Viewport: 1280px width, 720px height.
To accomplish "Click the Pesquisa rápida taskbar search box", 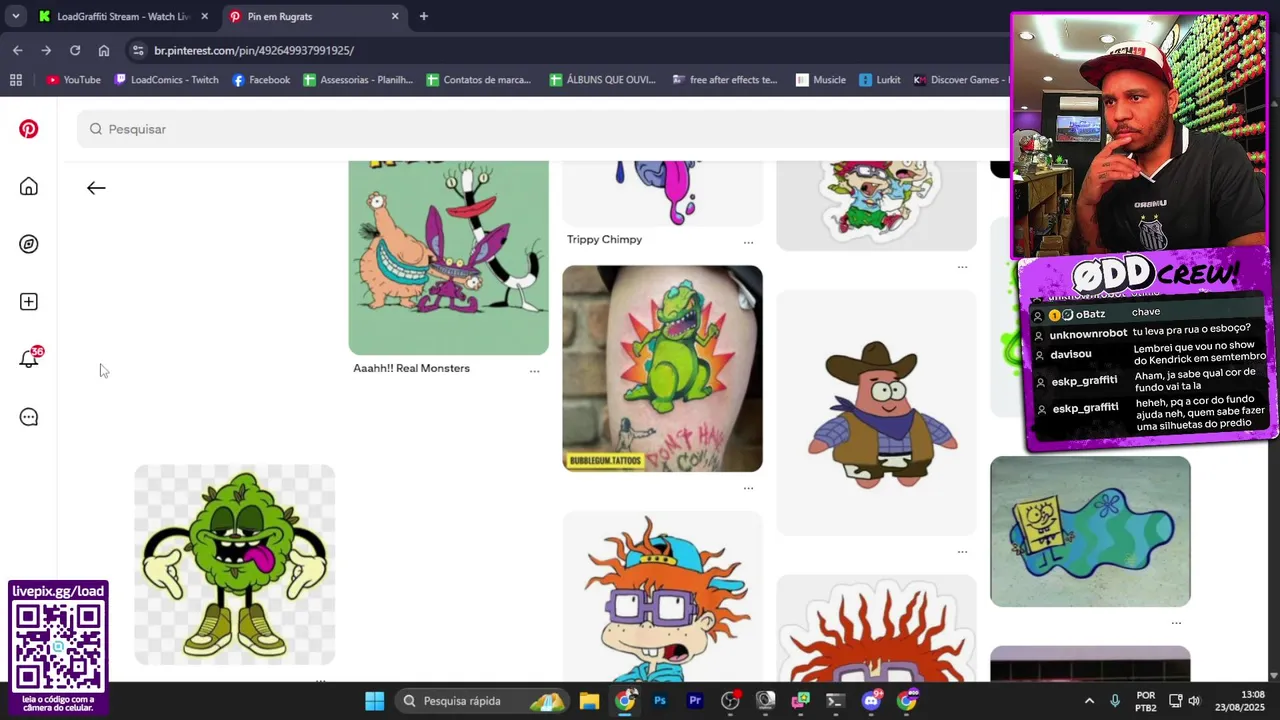I will (480, 701).
